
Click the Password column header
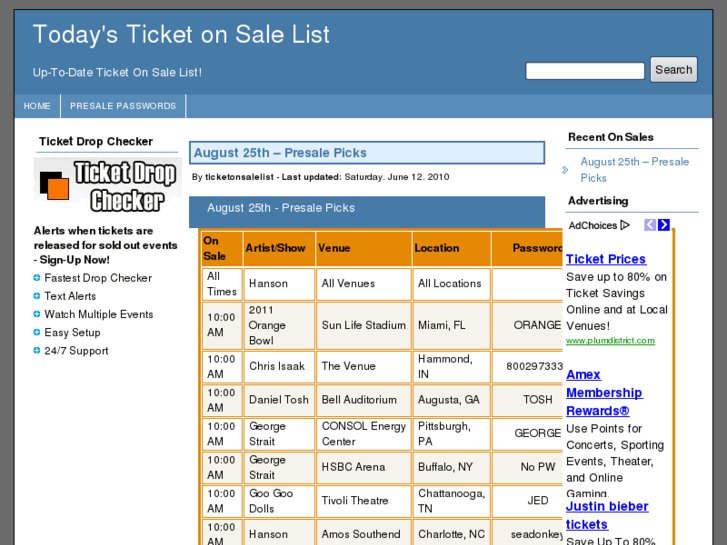528,249
